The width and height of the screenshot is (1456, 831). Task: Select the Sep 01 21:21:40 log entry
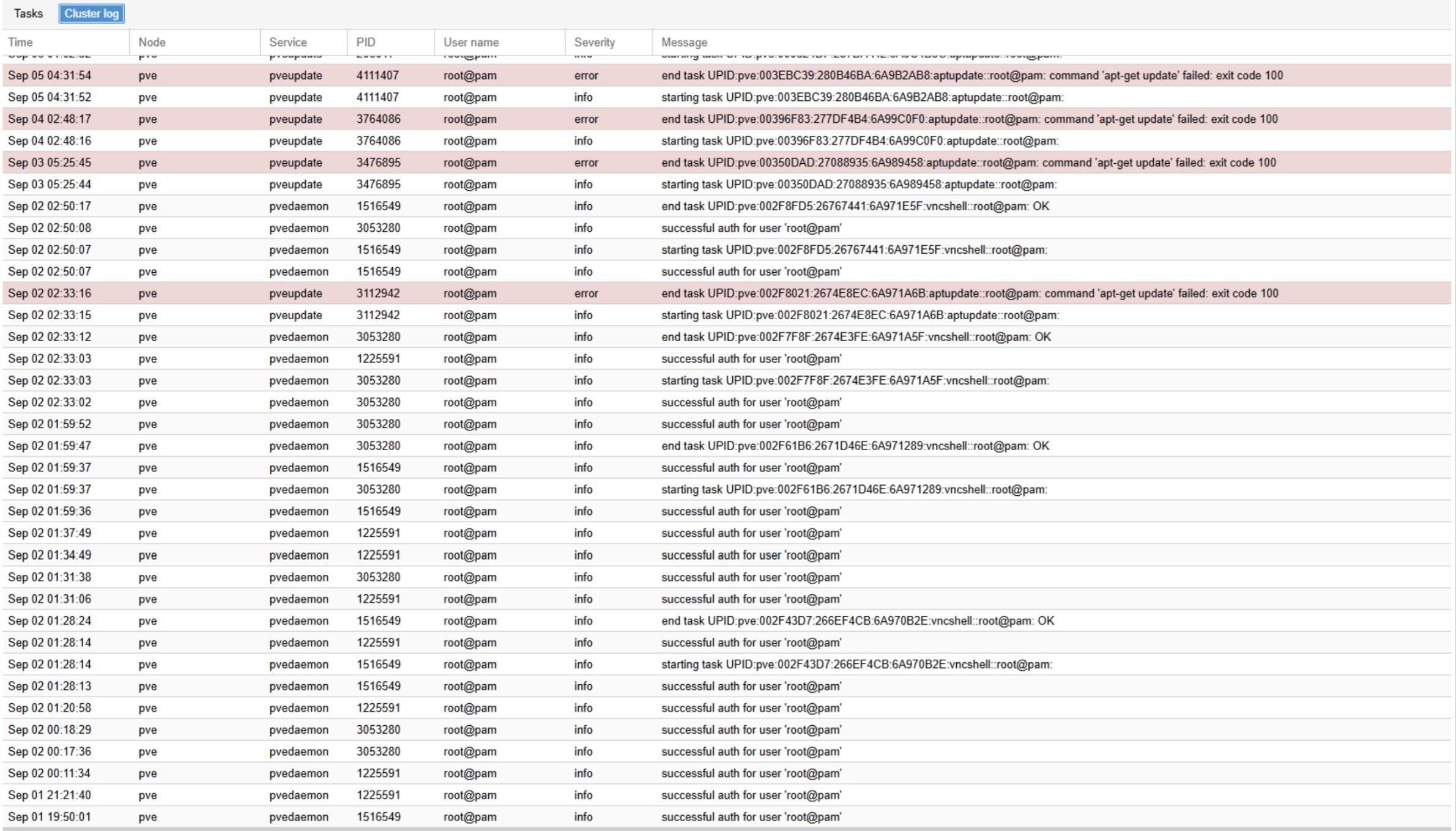click(727, 796)
